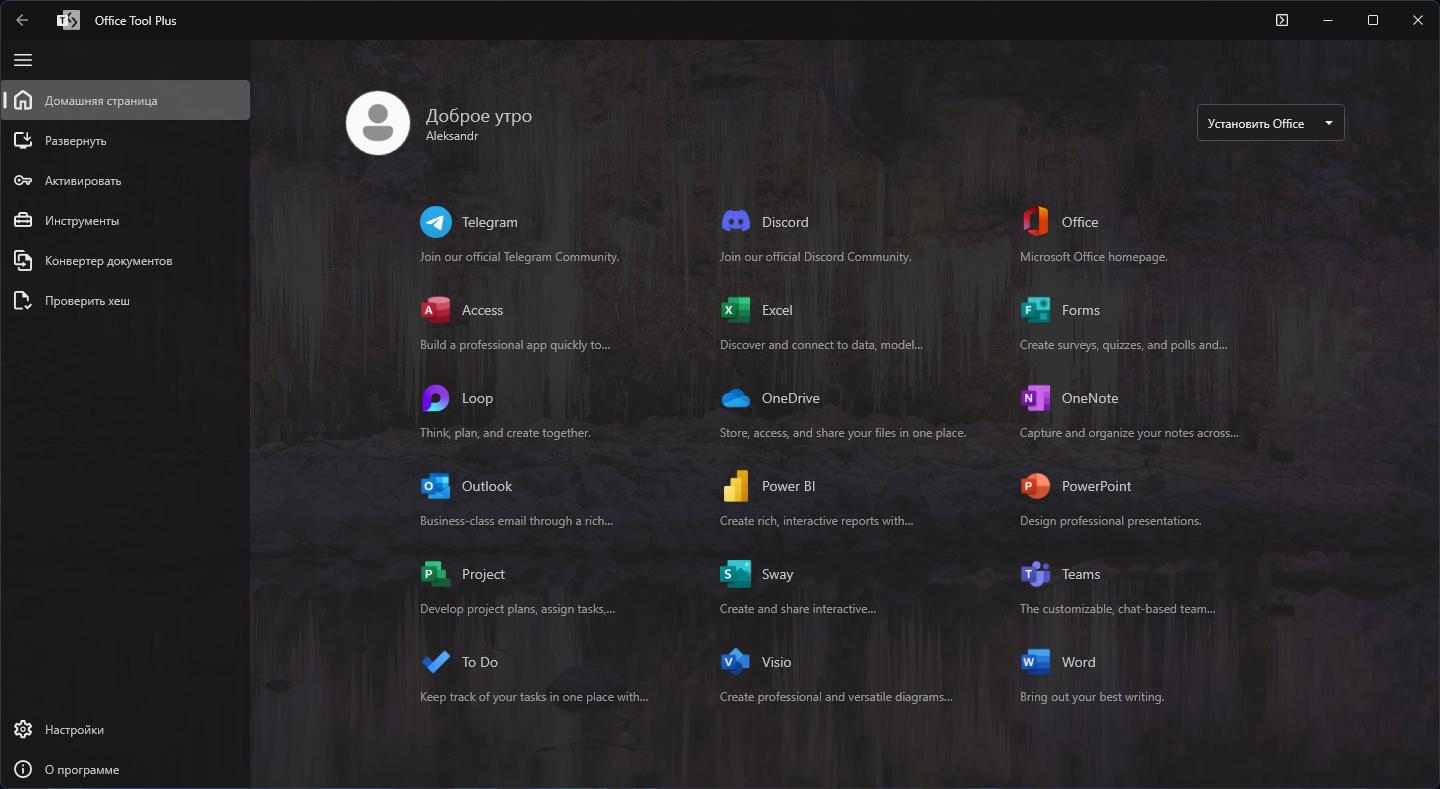Image resolution: width=1440 pixels, height=789 pixels.
Task: Click the Forms app icon
Action: [1036, 310]
